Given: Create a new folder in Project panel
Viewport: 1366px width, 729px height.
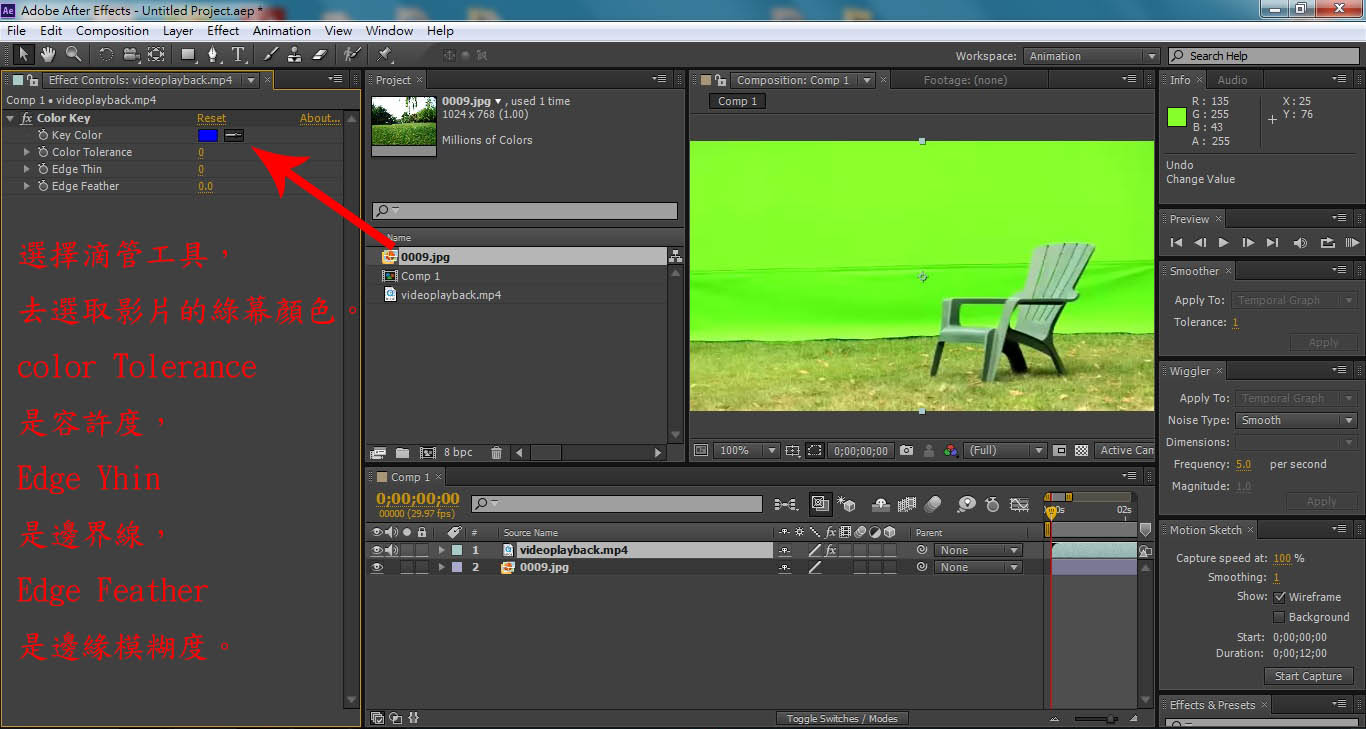Looking at the screenshot, I should click(404, 453).
